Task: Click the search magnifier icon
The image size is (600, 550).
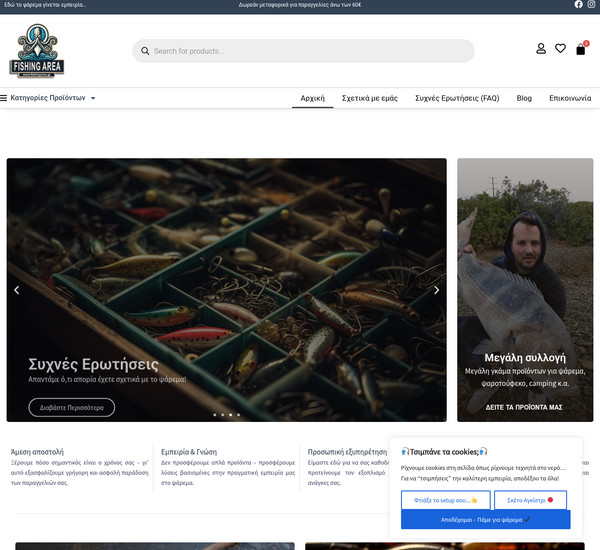Action: coord(145,51)
